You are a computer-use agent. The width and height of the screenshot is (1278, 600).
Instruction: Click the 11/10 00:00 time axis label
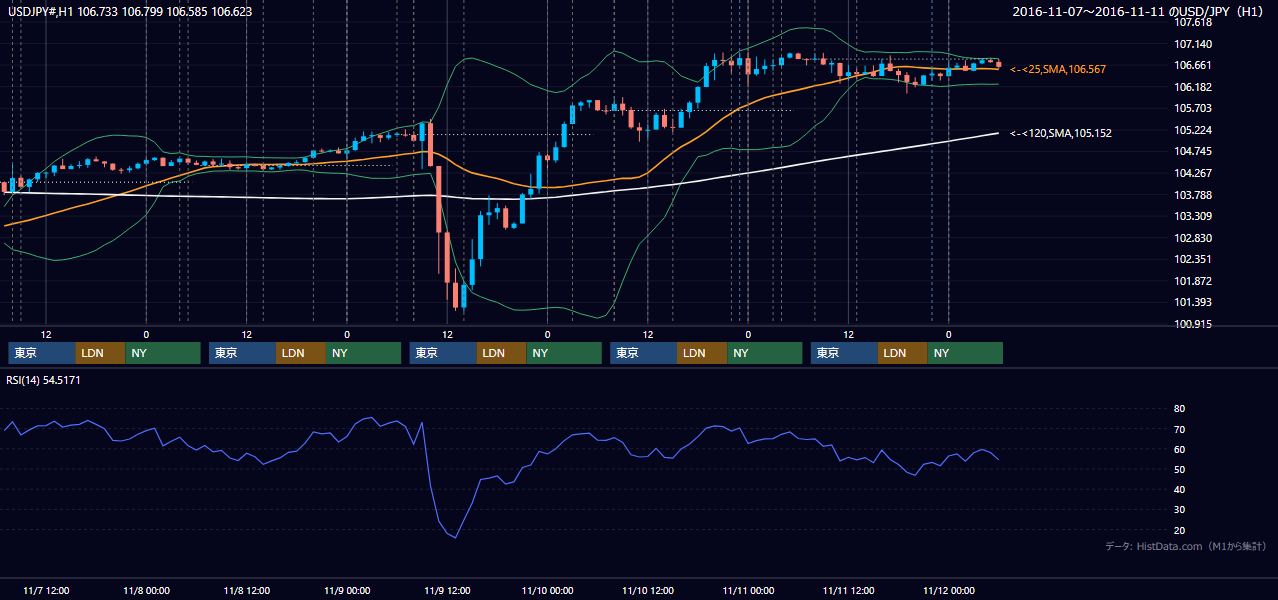pos(547,591)
